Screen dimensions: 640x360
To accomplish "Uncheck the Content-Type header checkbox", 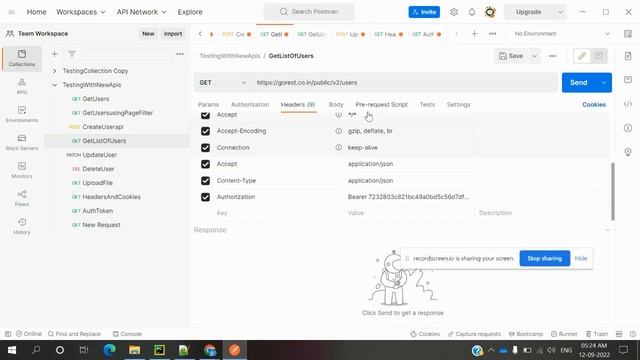I will click(205, 180).
